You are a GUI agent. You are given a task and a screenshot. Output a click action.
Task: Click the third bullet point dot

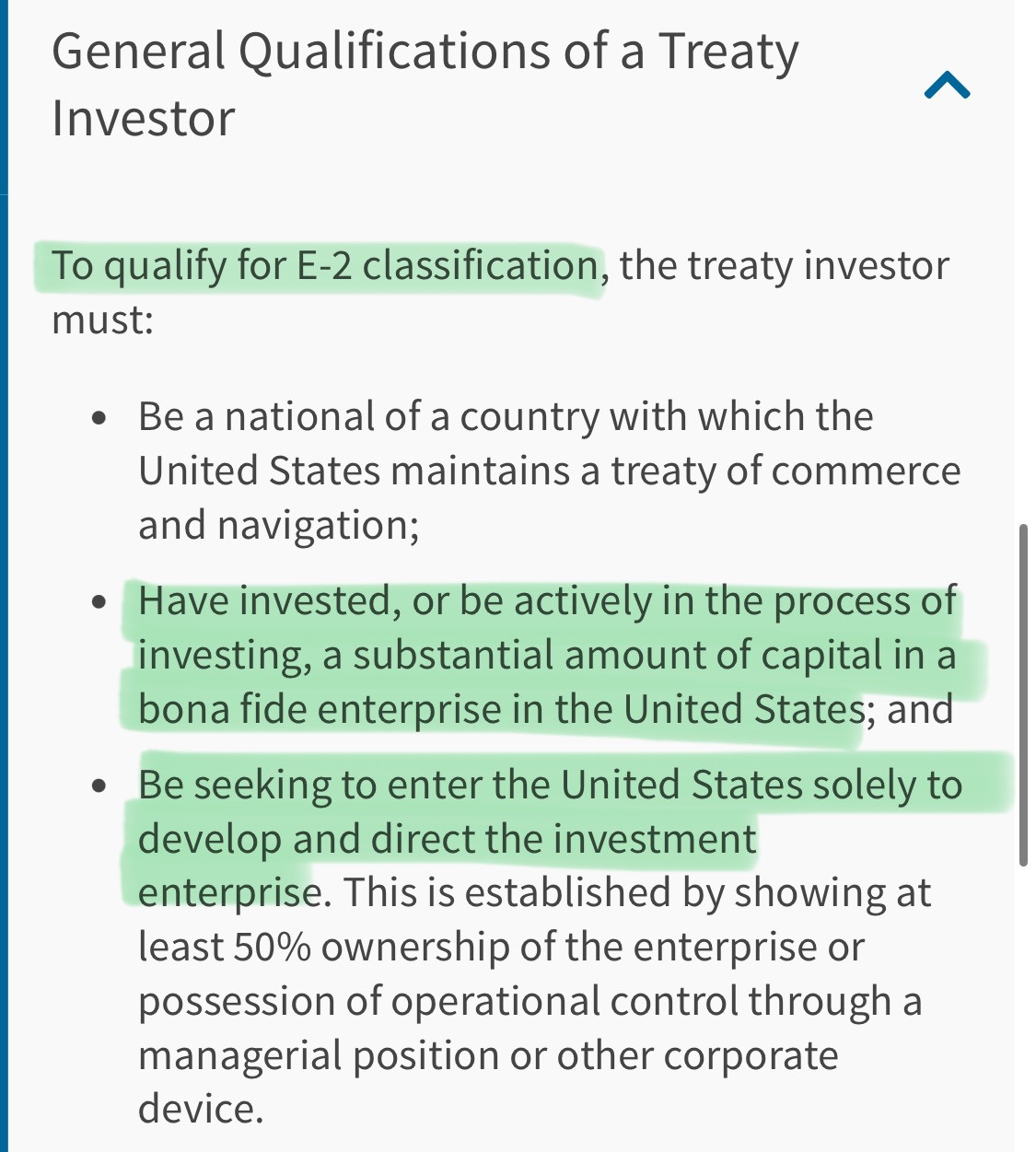click(x=100, y=785)
